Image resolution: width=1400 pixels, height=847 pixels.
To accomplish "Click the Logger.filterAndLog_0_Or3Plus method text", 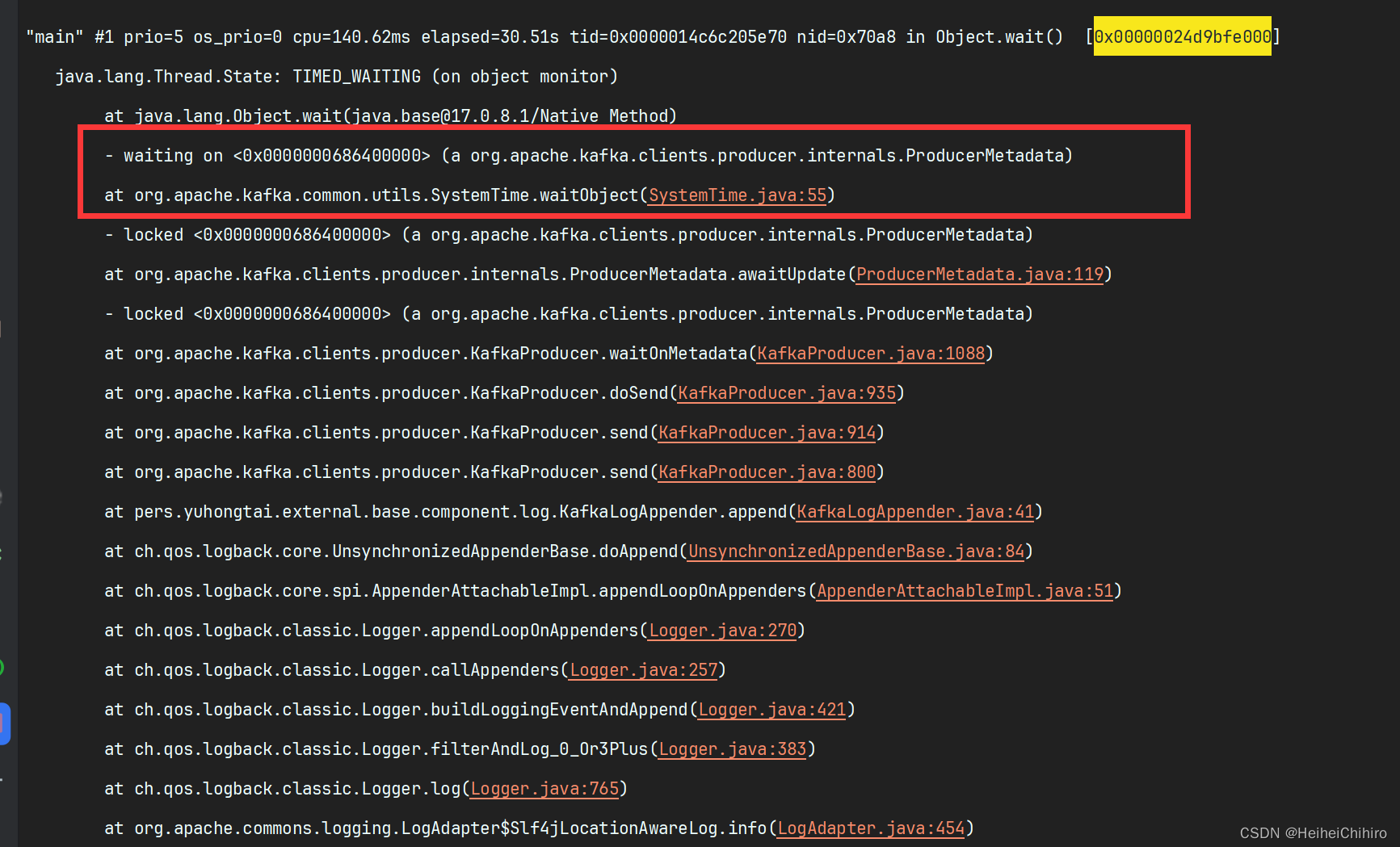I will tap(505, 749).
